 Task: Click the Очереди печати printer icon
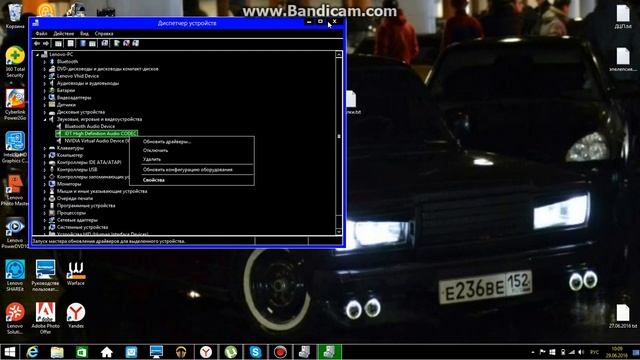point(52,198)
